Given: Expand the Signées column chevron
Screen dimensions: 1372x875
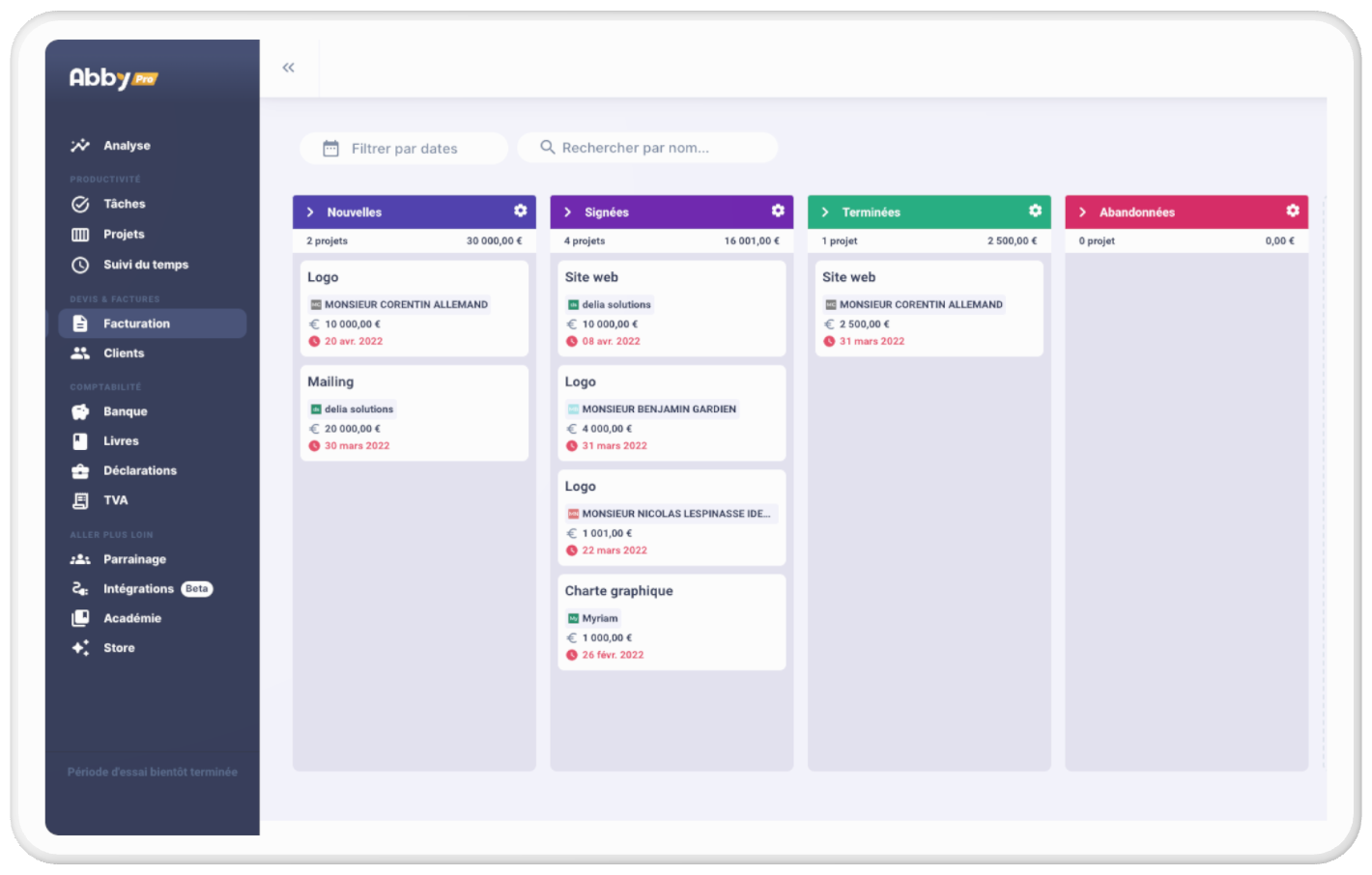Looking at the screenshot, I should [x=568, y=212].
